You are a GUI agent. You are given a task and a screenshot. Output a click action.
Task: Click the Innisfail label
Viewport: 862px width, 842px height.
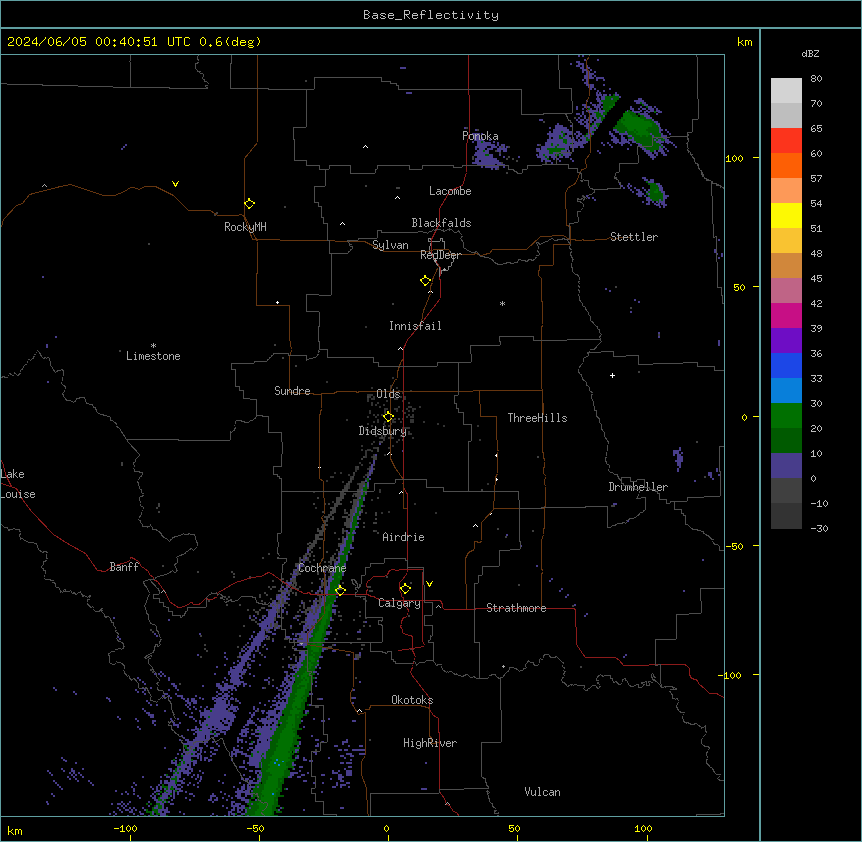[415, 326]
